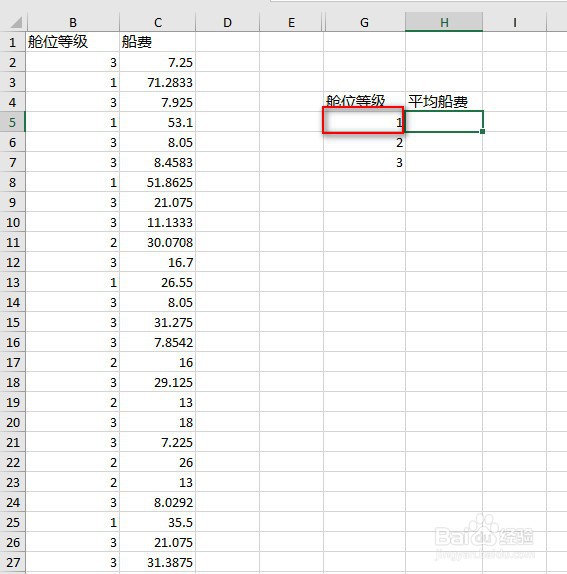Select empty cell H7 for average fare
Viewport: 567px width, 574px height.
444,162
